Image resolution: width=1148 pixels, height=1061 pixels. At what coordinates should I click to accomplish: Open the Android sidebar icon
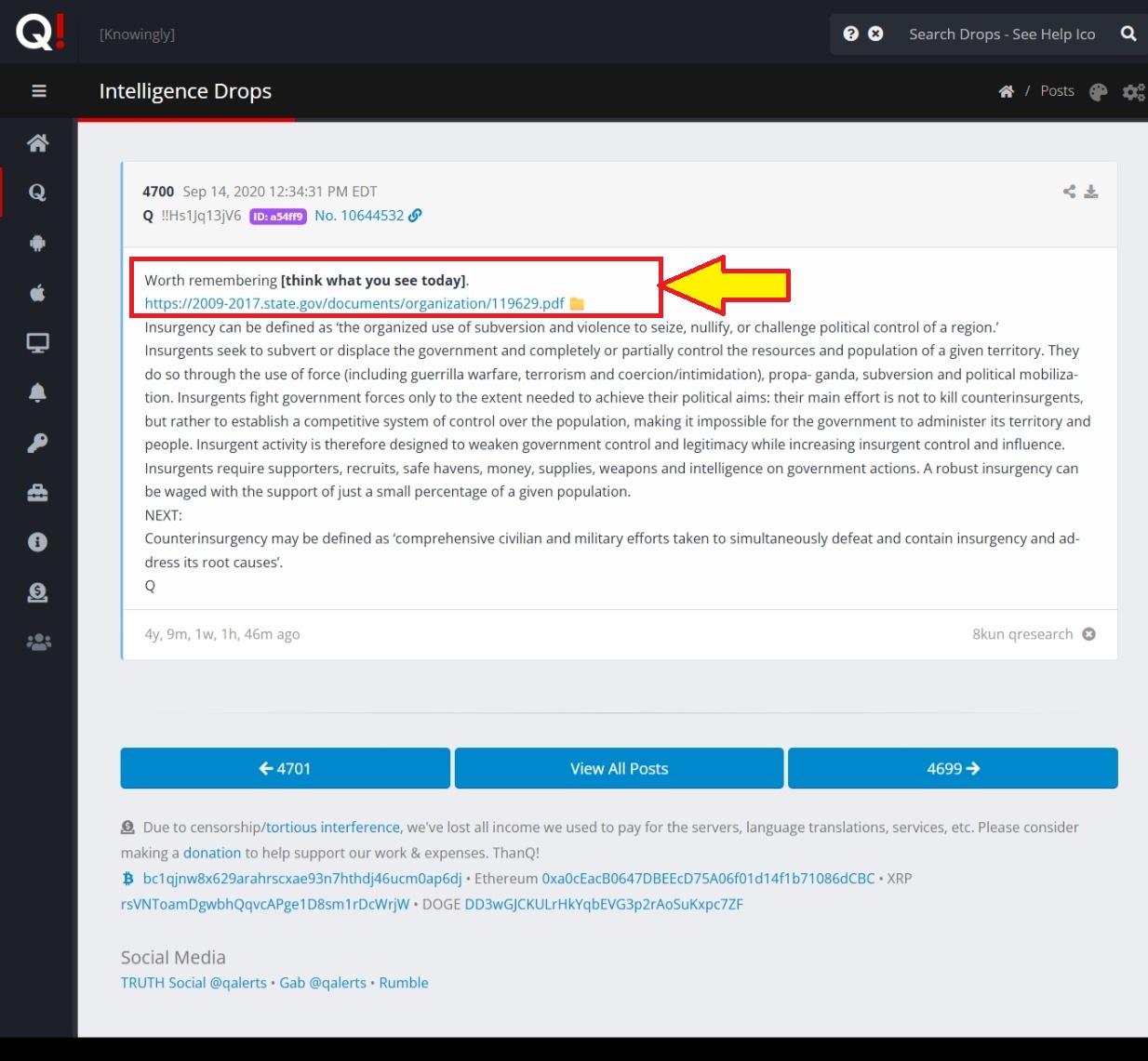[x=38, y=243]
